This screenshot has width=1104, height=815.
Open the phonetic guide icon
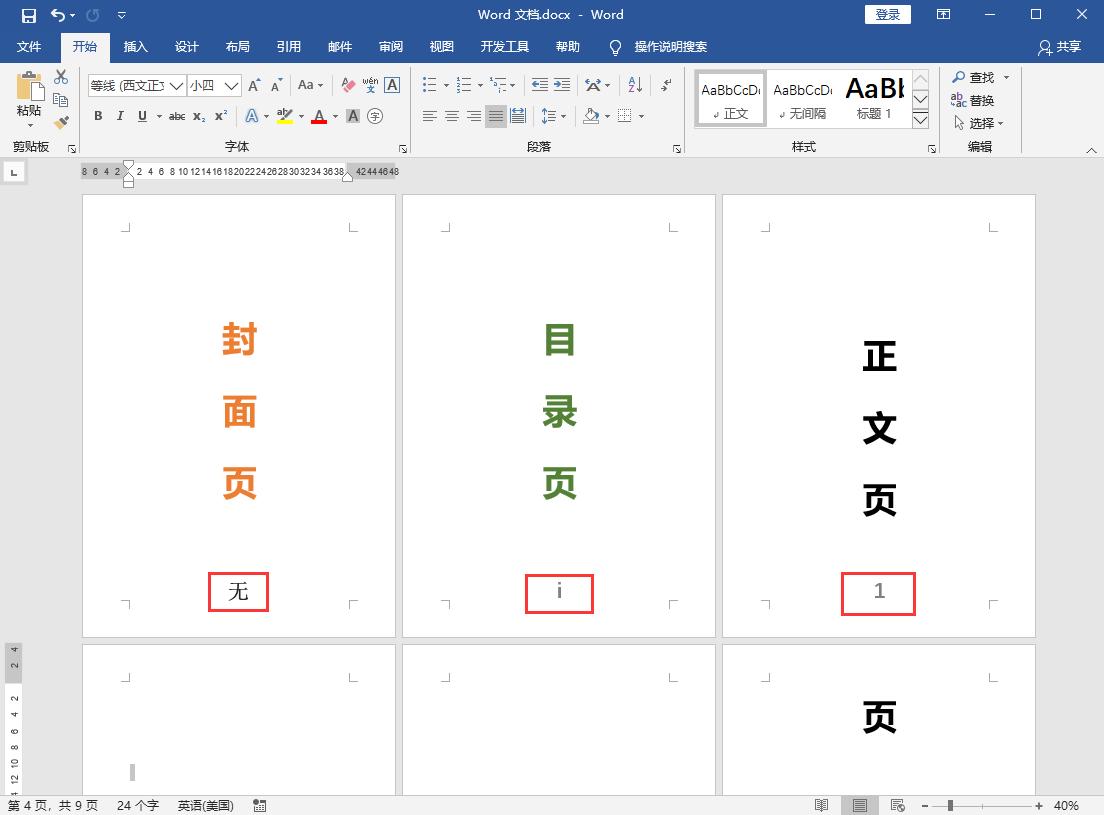point(370,84)
